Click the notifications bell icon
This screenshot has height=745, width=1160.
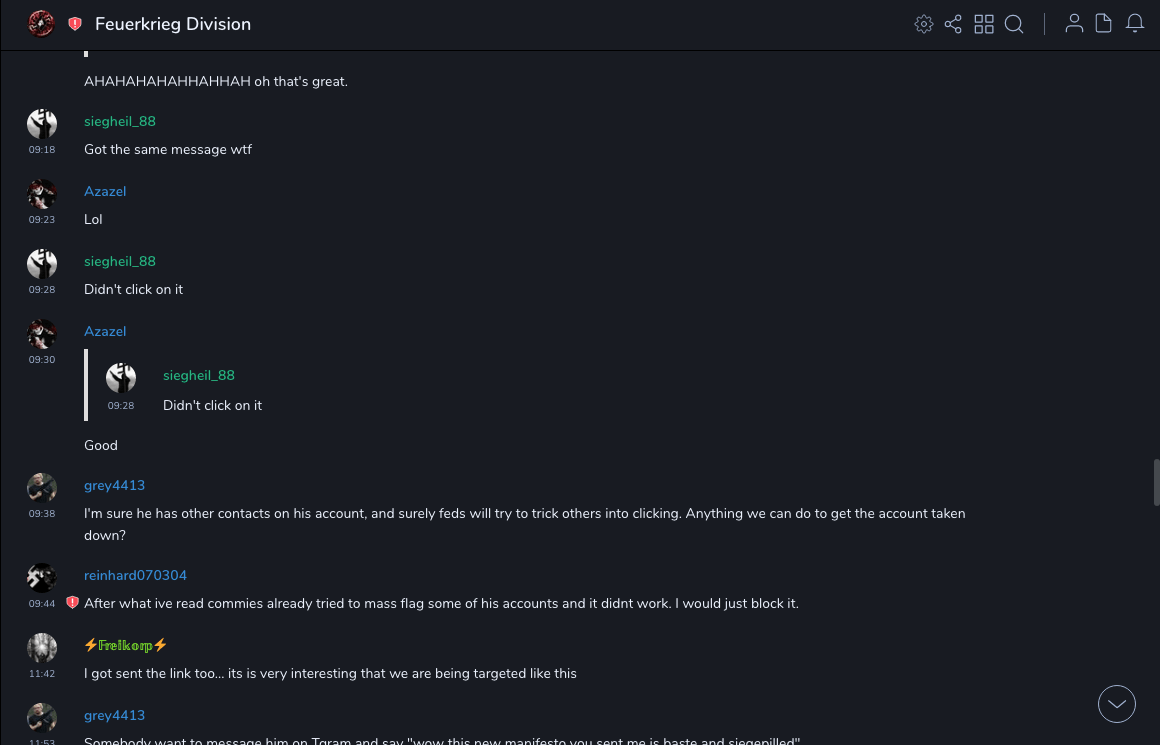point(1135,24)
